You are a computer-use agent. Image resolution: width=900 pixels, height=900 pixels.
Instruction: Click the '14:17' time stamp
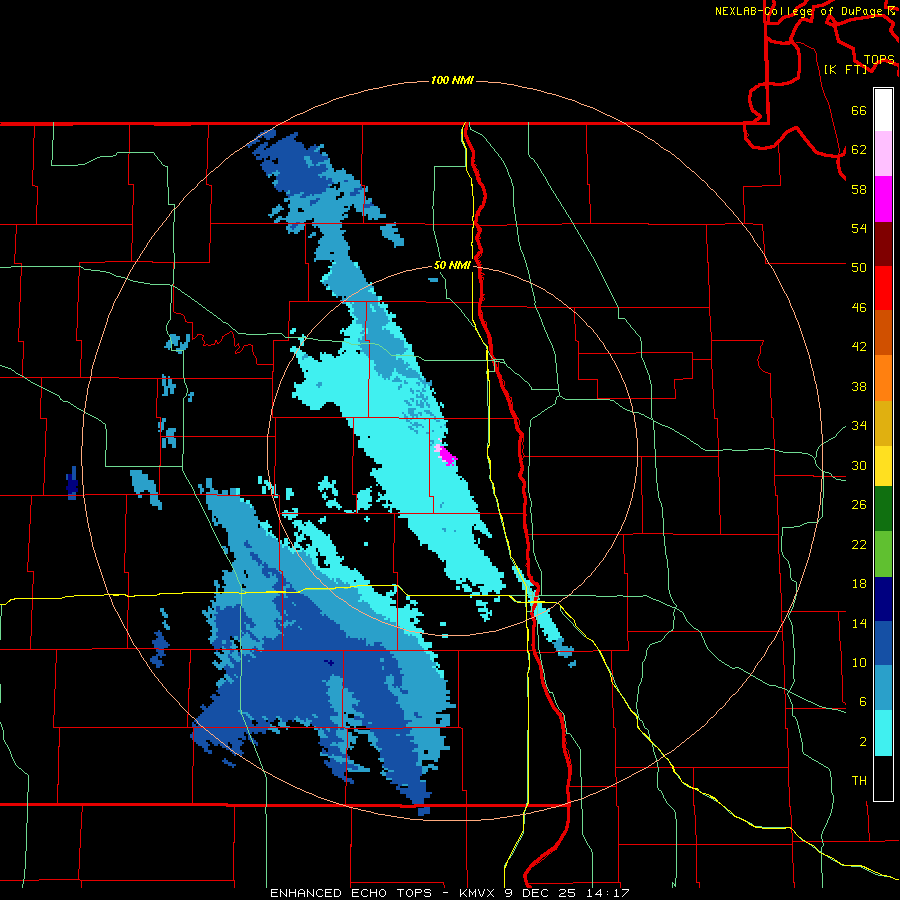608,893
